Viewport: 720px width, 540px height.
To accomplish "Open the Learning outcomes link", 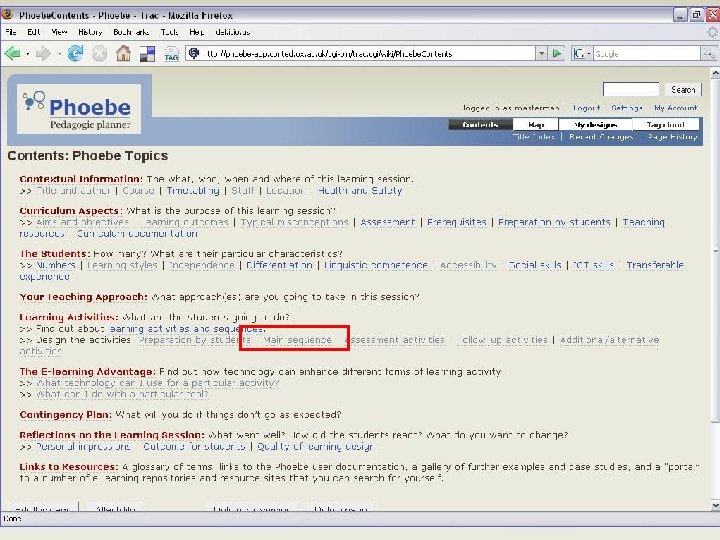I will point(185,222).
